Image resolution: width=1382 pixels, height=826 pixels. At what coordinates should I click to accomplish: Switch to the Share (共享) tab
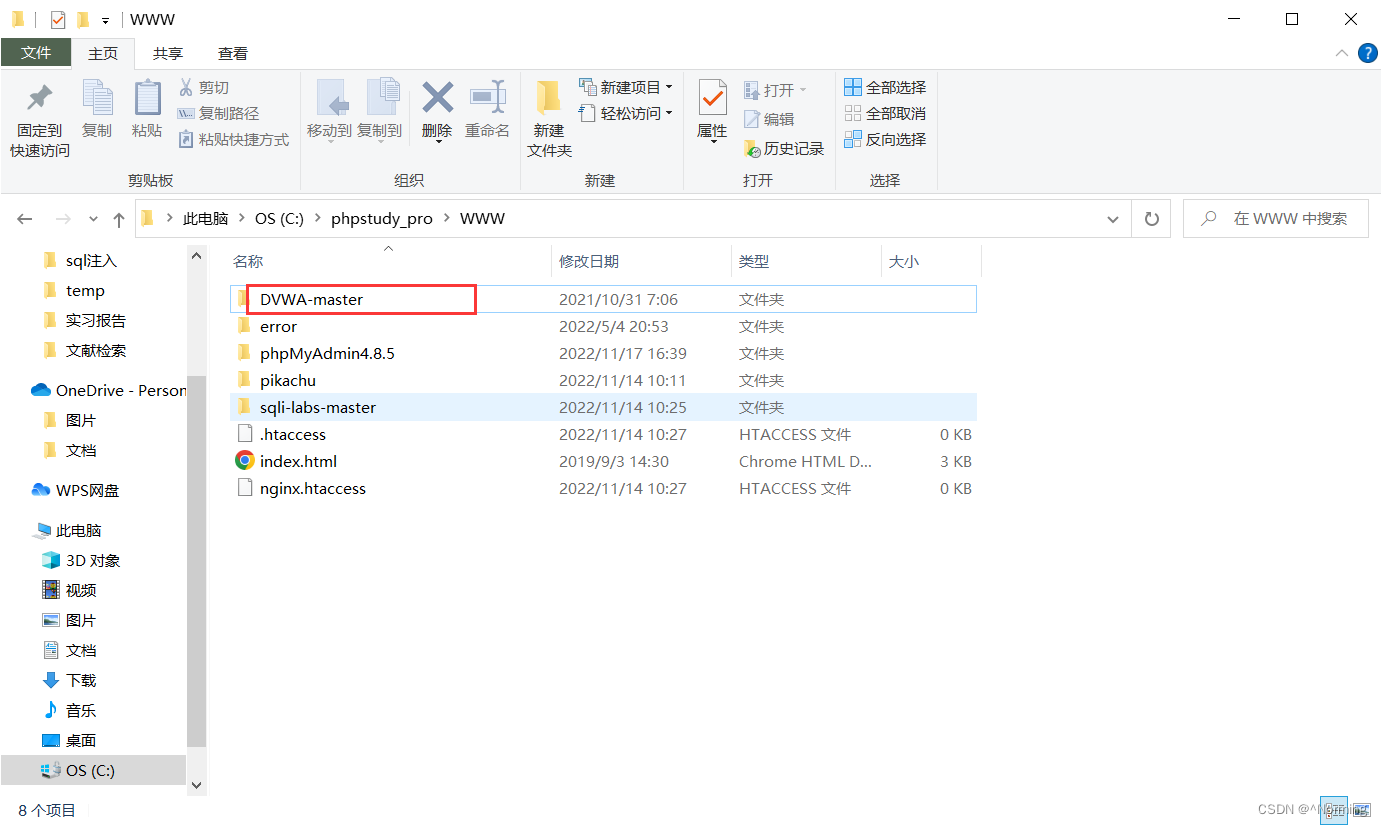tap(168, 53)
